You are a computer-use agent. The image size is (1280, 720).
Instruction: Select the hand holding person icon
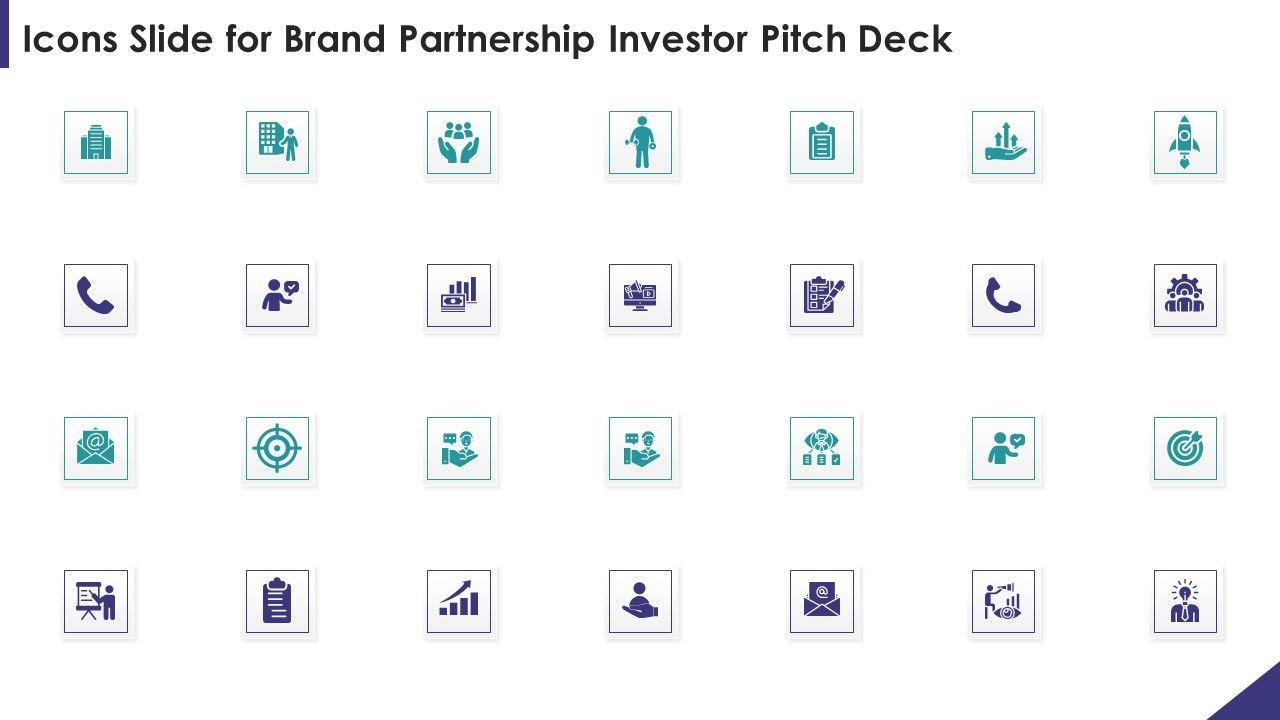640,602
